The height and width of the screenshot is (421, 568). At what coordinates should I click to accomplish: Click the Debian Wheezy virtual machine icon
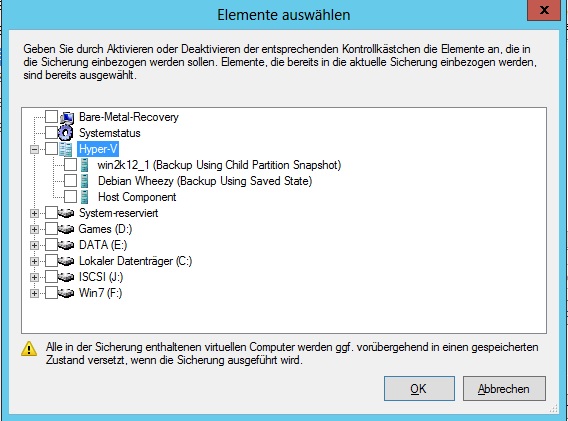pos(84,181)
